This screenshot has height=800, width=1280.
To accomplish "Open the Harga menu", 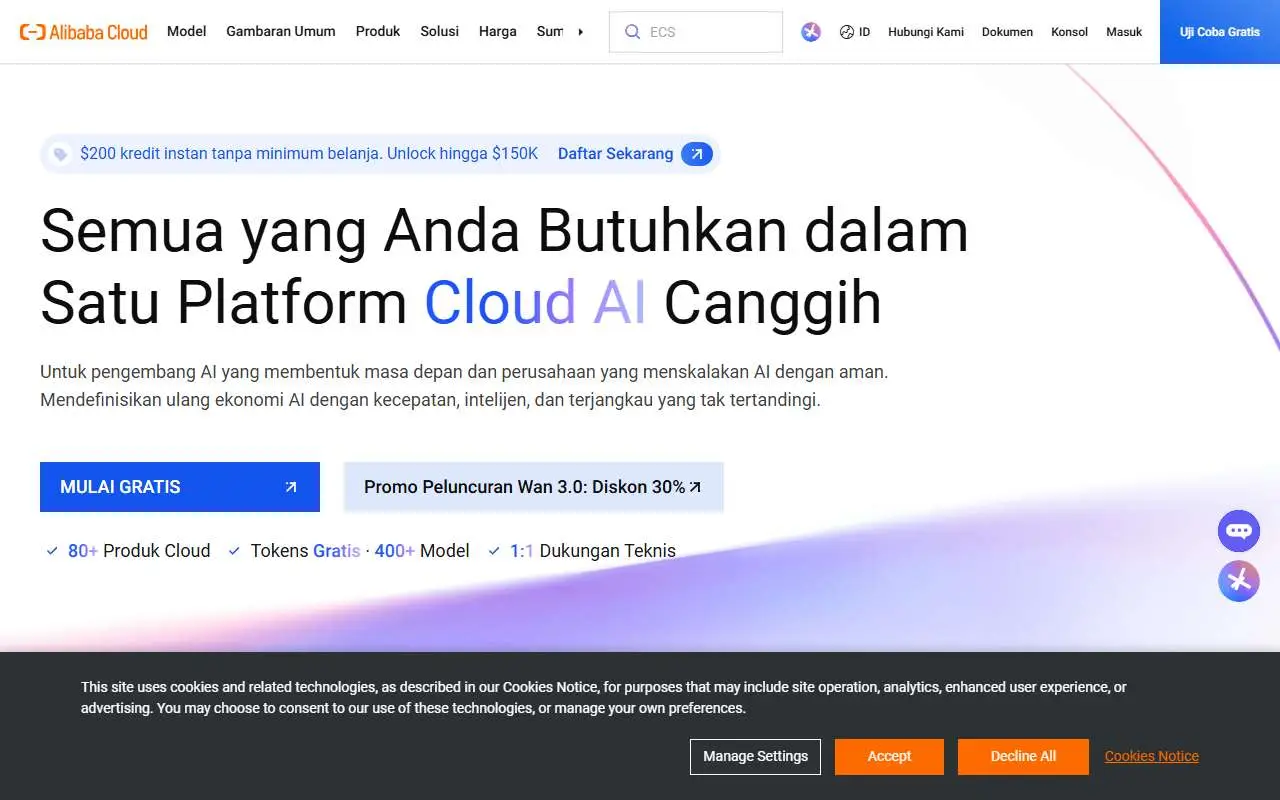I will point(498,32).
